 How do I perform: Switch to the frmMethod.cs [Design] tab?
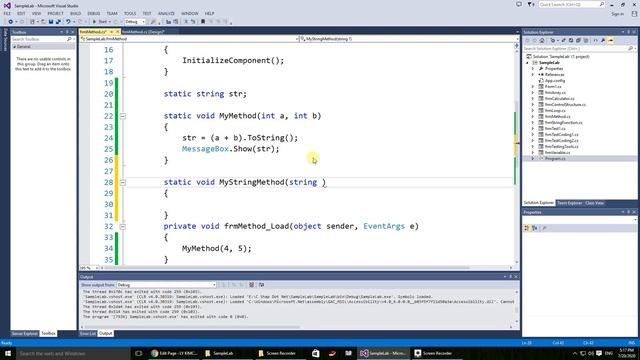click(143, 31)
